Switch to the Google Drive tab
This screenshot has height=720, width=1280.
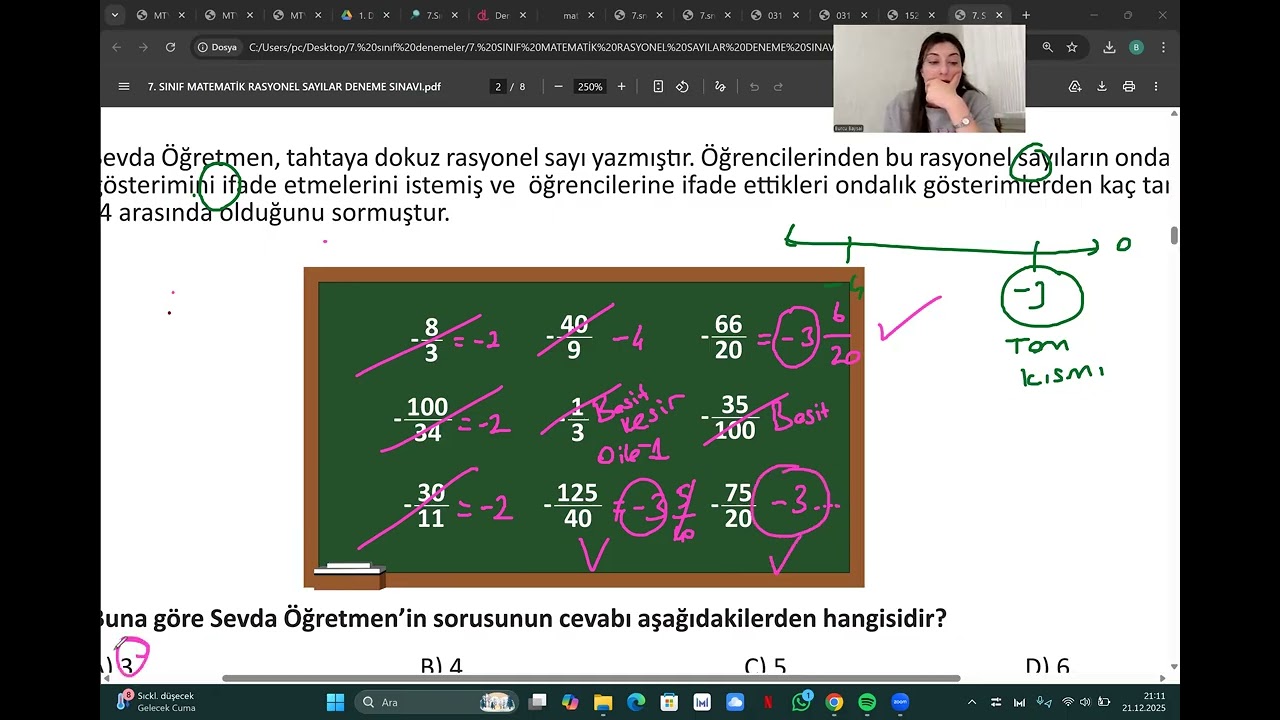366,15
